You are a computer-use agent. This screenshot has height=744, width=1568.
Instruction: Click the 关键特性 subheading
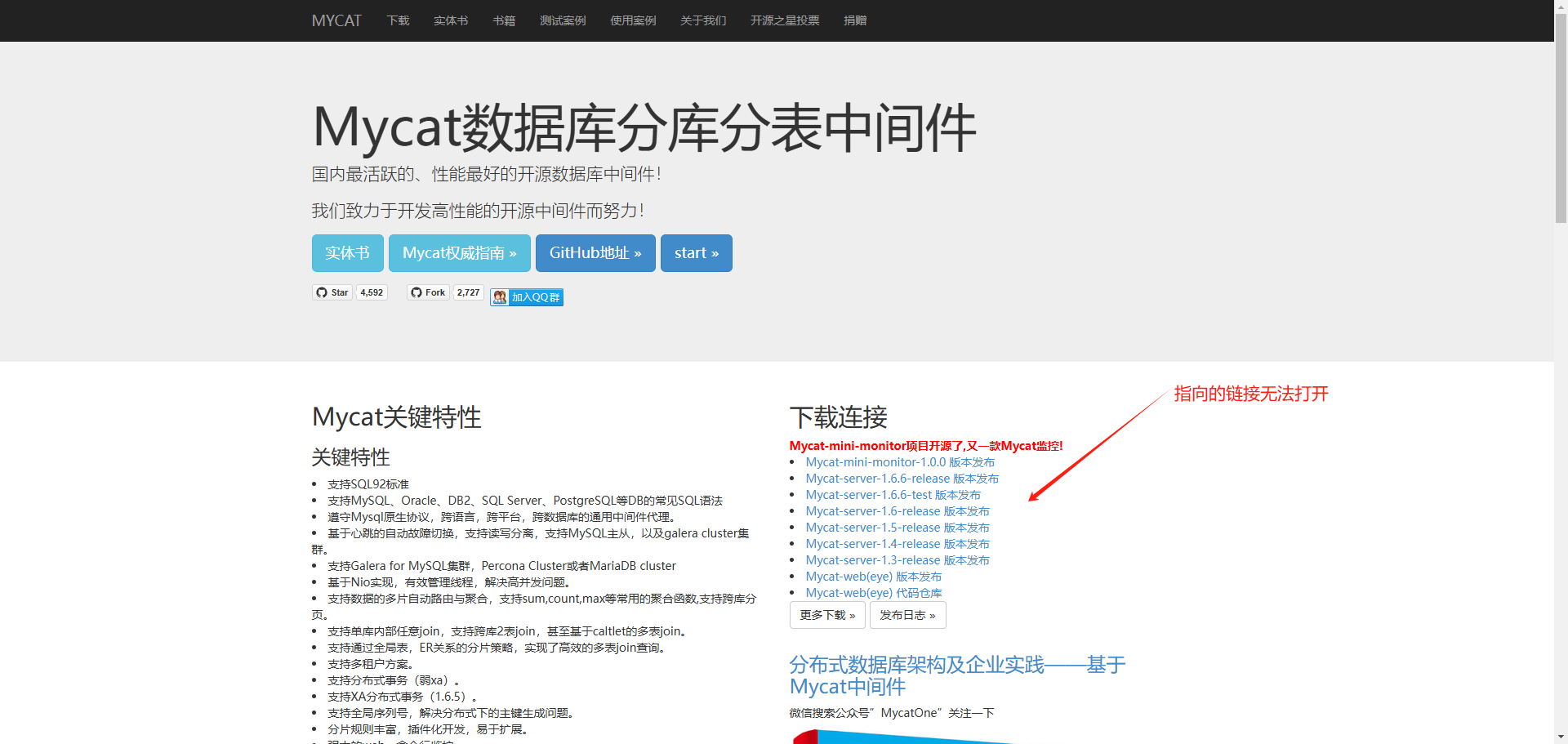tap(351, 457)
